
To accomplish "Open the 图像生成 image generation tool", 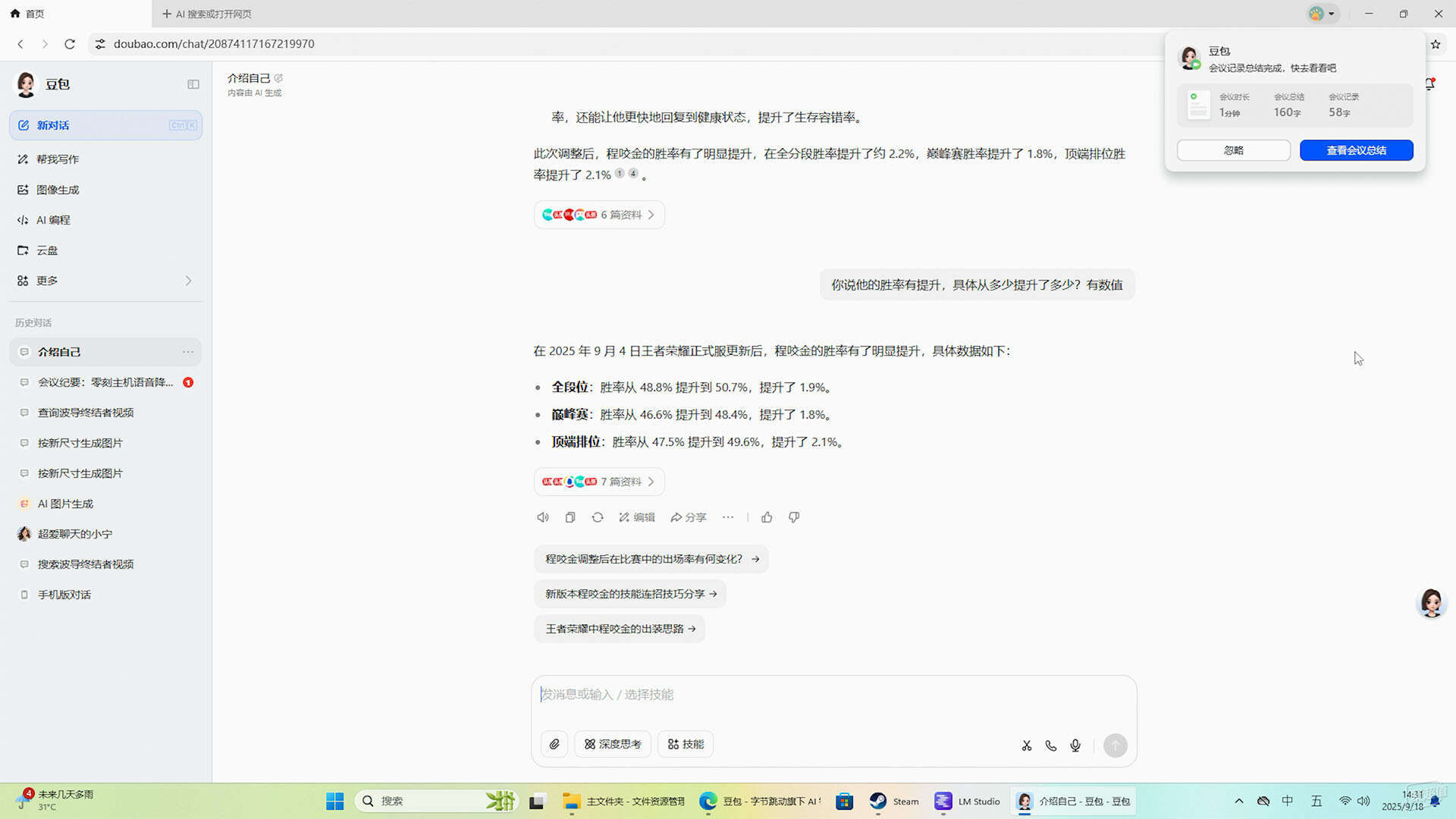I will 105,190.
